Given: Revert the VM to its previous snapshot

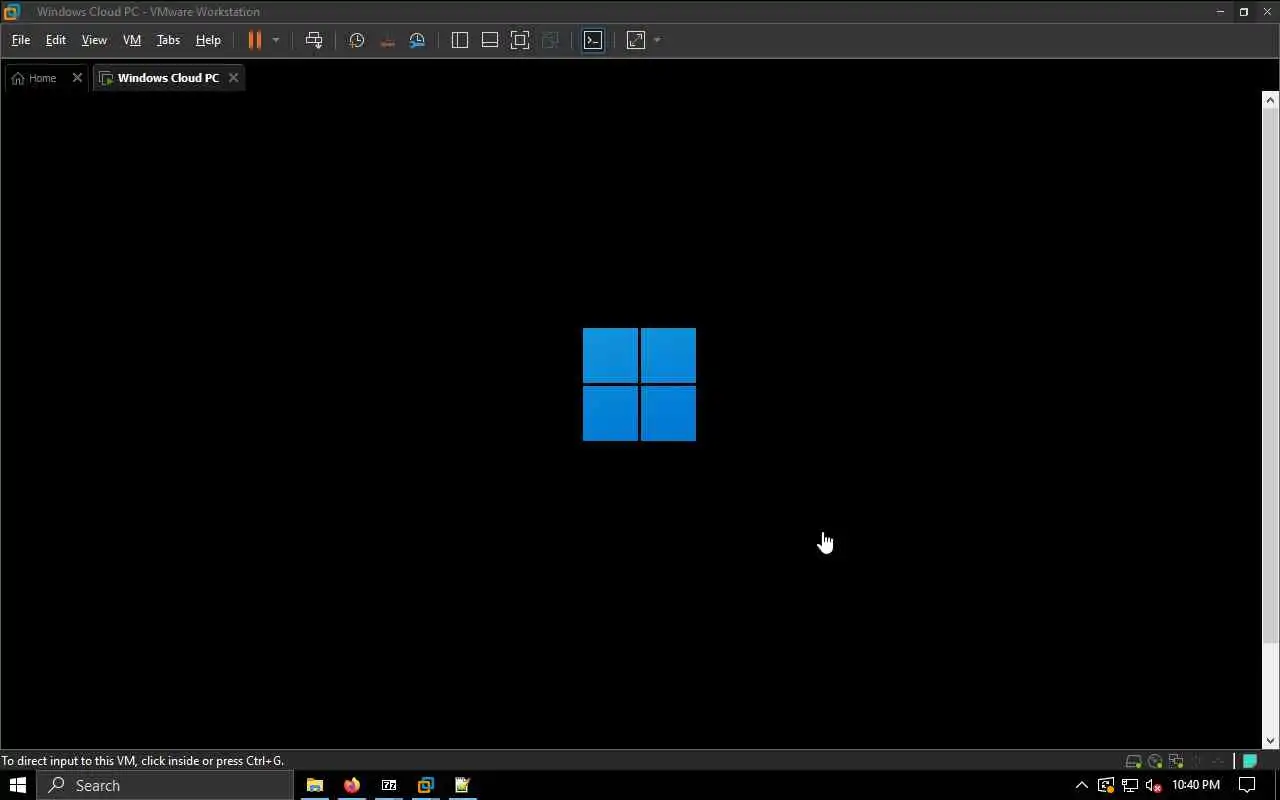Looking at the screenshot, I should [x=387, y=40].
